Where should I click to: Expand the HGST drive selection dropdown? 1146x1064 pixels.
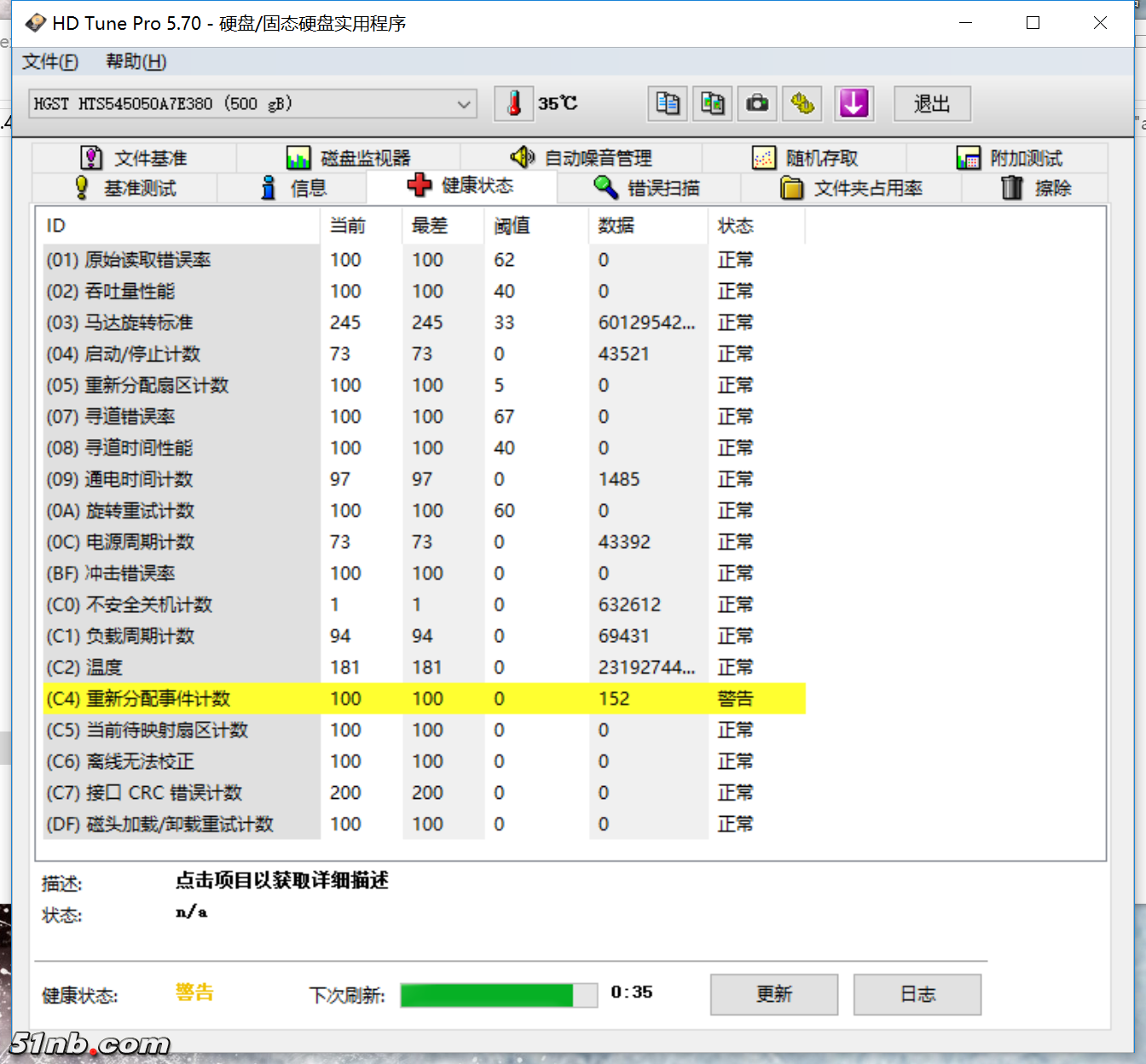[x=464, y=104]
